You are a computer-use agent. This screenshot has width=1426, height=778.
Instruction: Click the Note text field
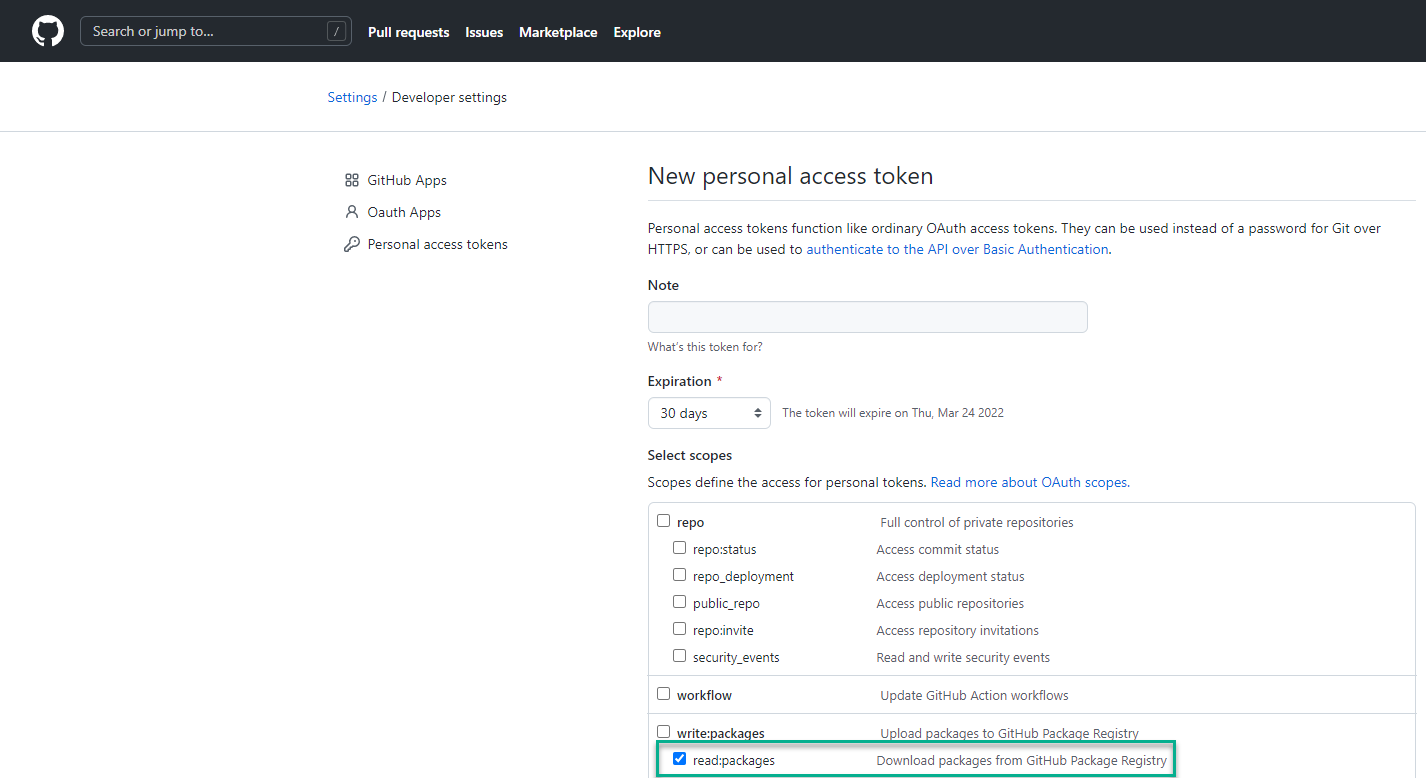867,317
